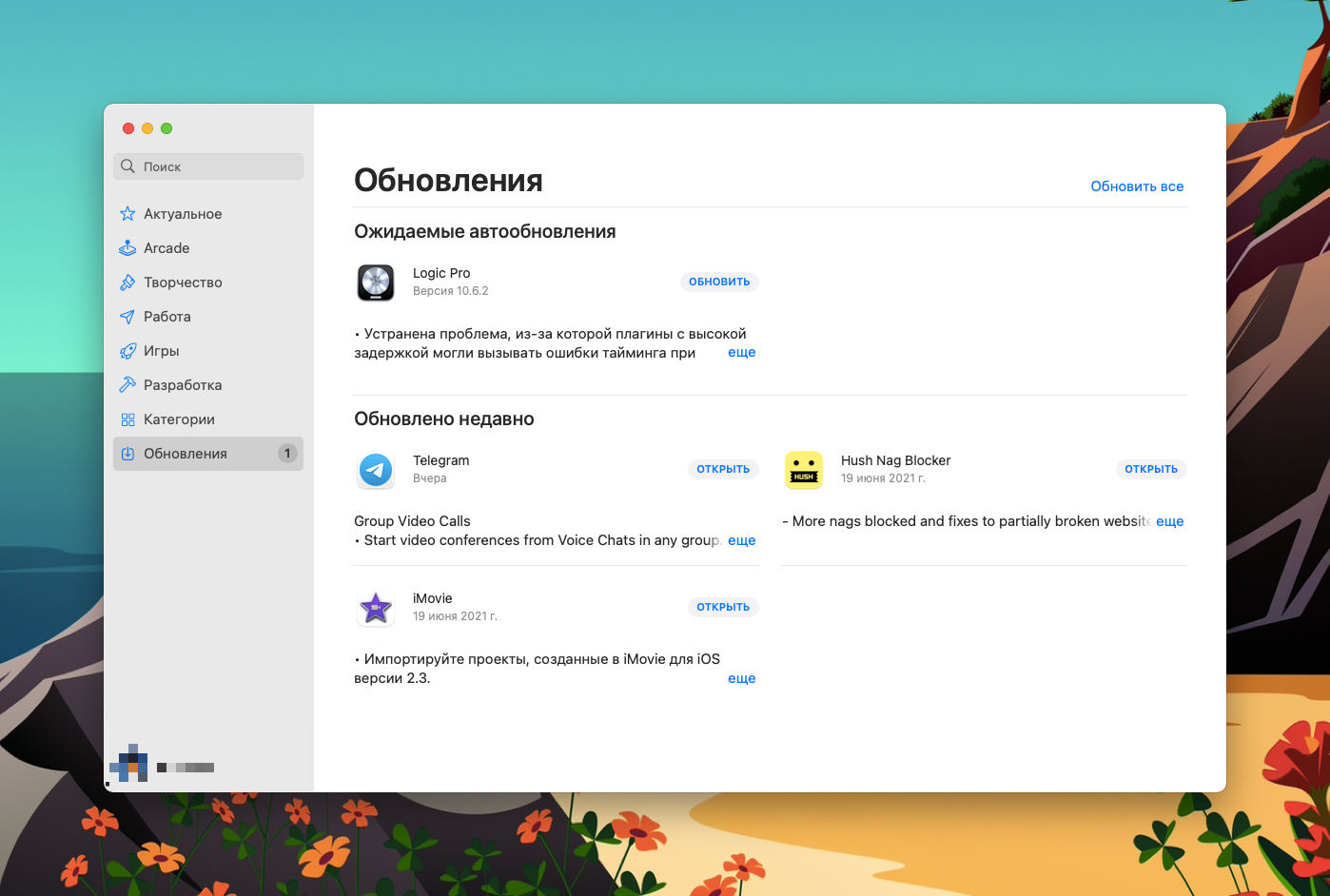Click the rocket icon beside Игры
Image resolution: width=1330 pixels, height=896 pixels.
pos(127,351)
